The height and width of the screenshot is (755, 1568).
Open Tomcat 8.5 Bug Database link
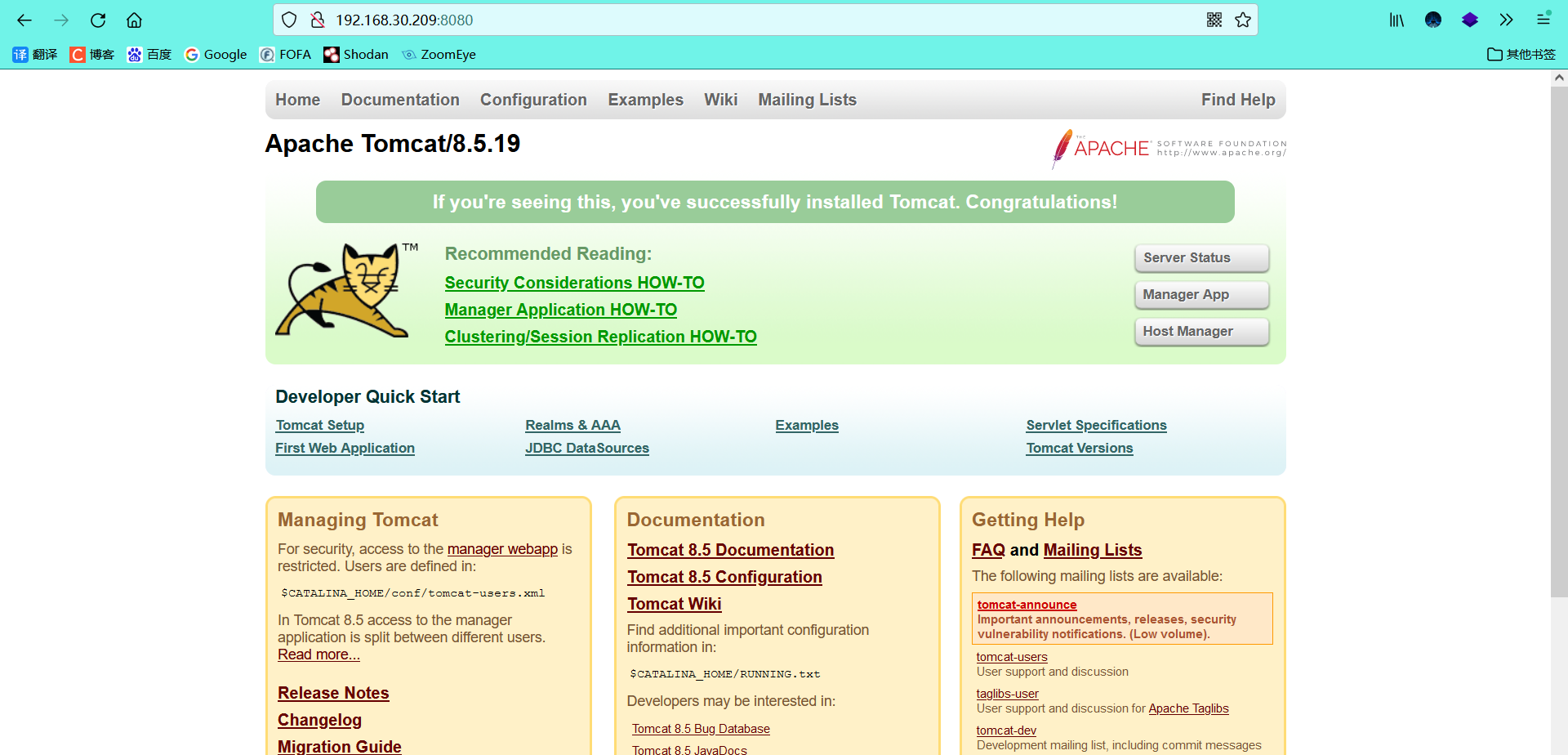coord(701,729)
